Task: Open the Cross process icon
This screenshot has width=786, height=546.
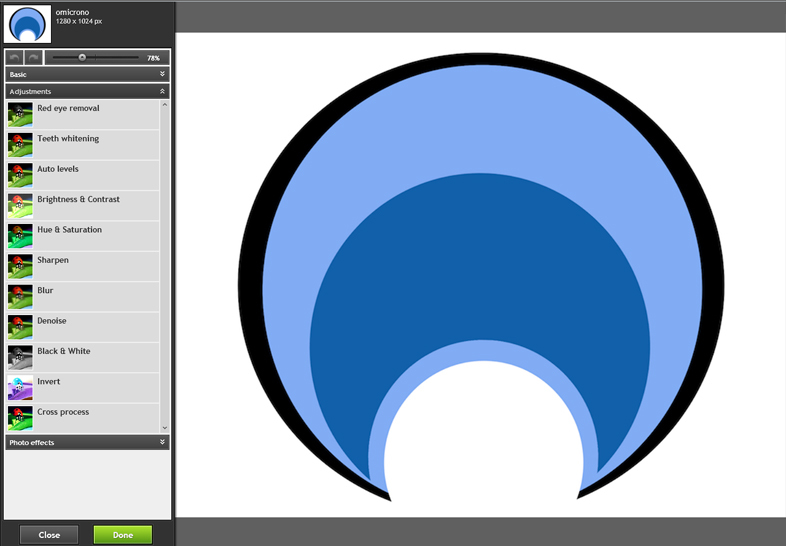Action: tap(20, 418)
